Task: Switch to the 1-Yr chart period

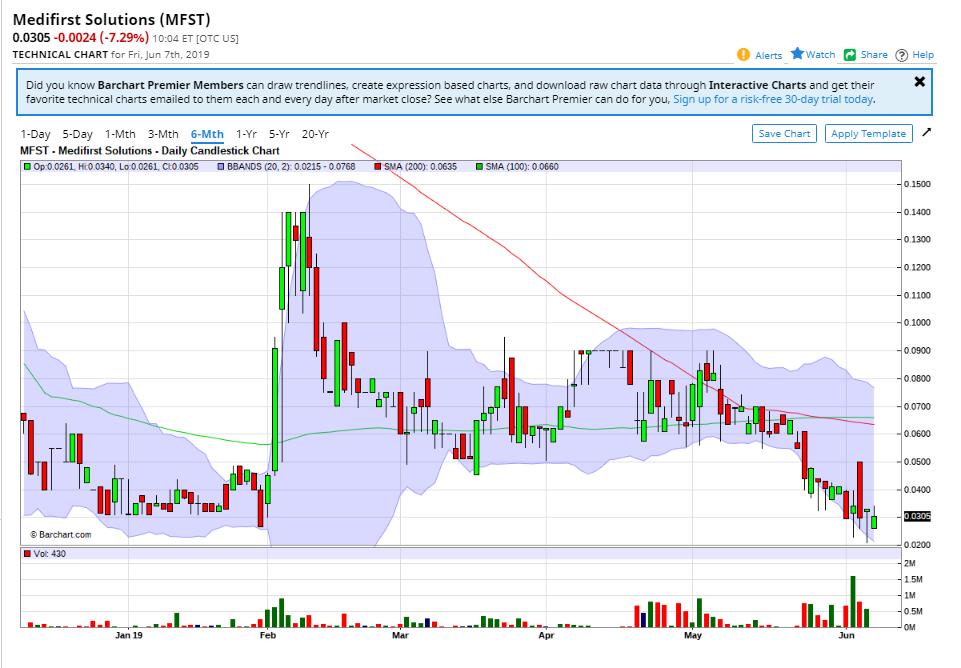Action: [246, 134]
